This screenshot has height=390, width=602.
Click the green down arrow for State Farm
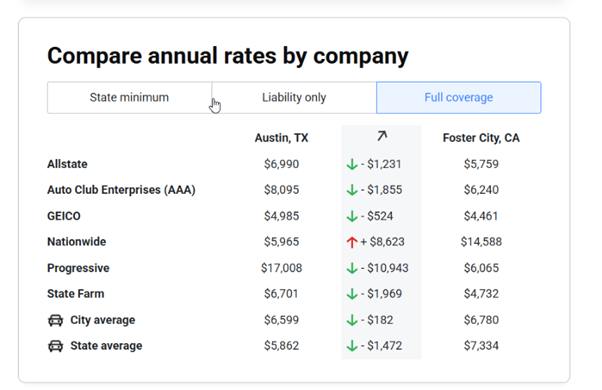[352, 294]
